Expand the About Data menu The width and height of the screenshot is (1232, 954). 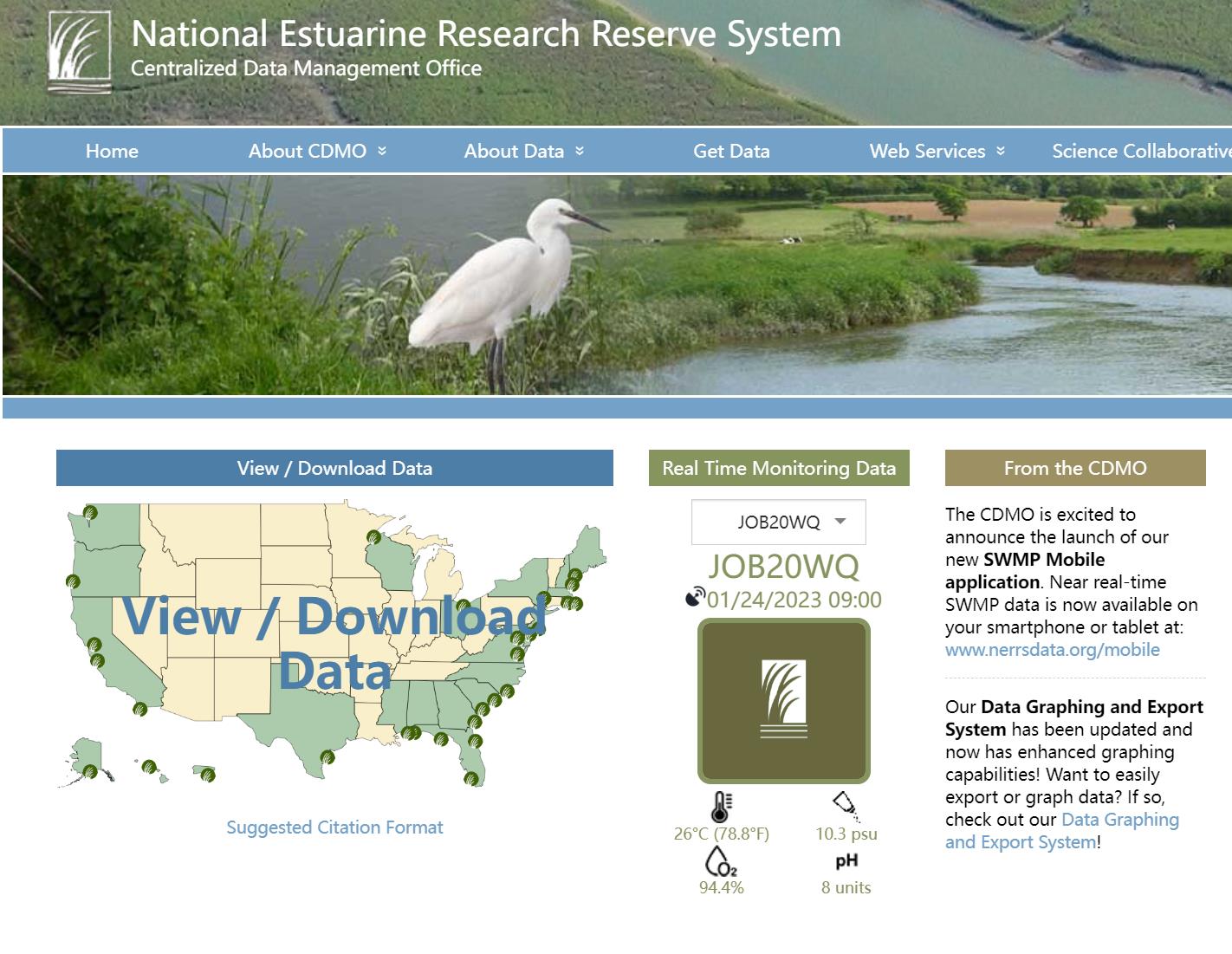tap(523, 151)
